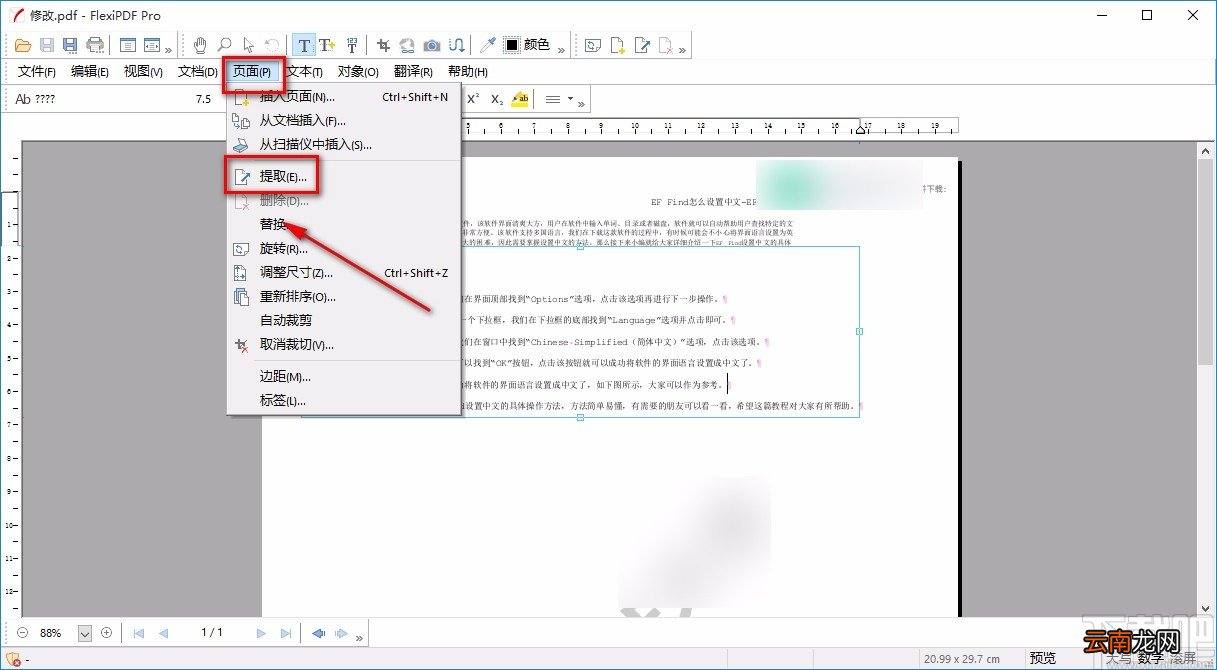Print the document with printer icon
This screenshot has width=1217, height=670.
(95, 45)
